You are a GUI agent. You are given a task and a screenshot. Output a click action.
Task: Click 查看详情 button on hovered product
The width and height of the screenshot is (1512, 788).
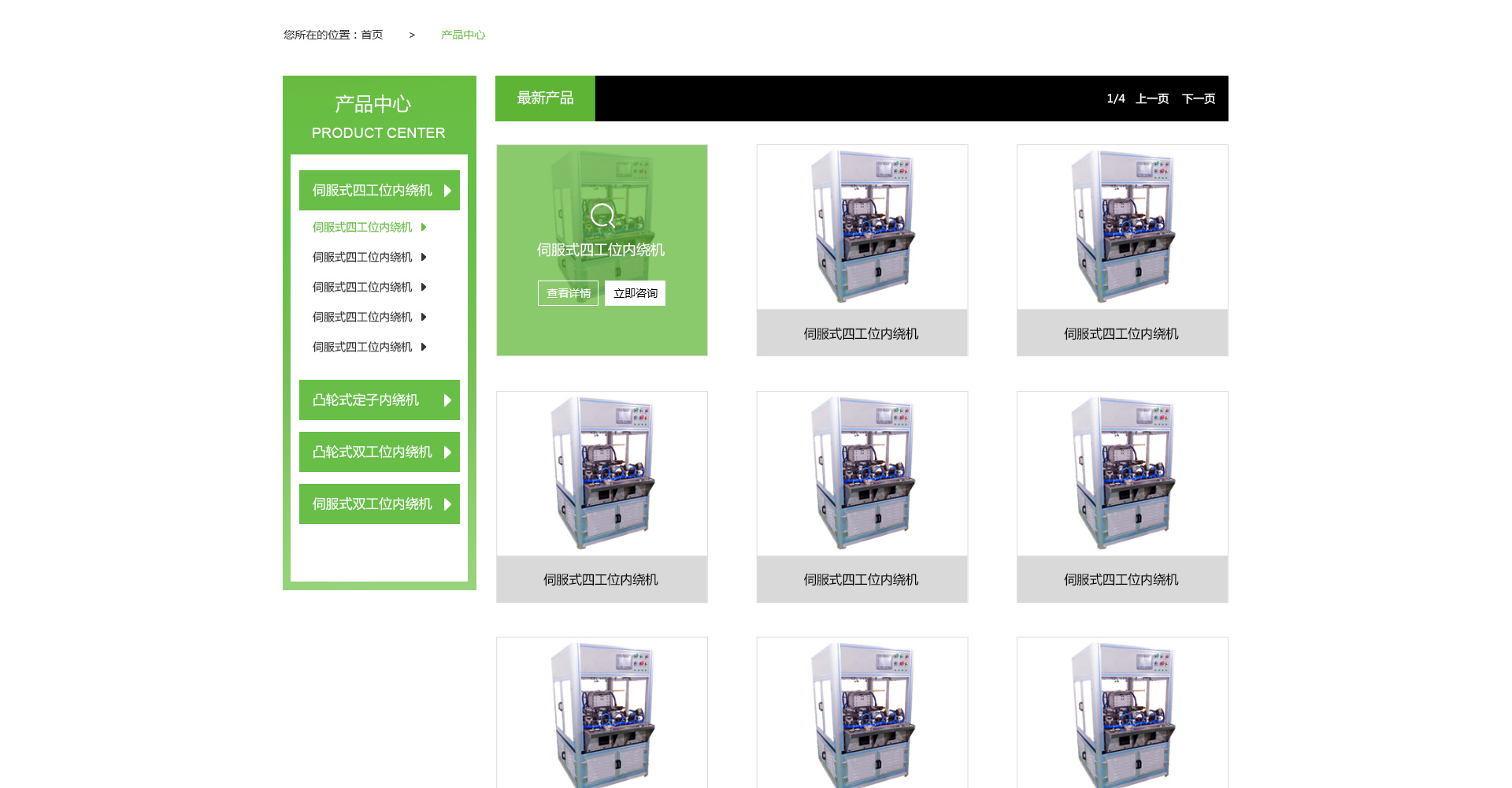pyautogui.click(x=568, y=293)
